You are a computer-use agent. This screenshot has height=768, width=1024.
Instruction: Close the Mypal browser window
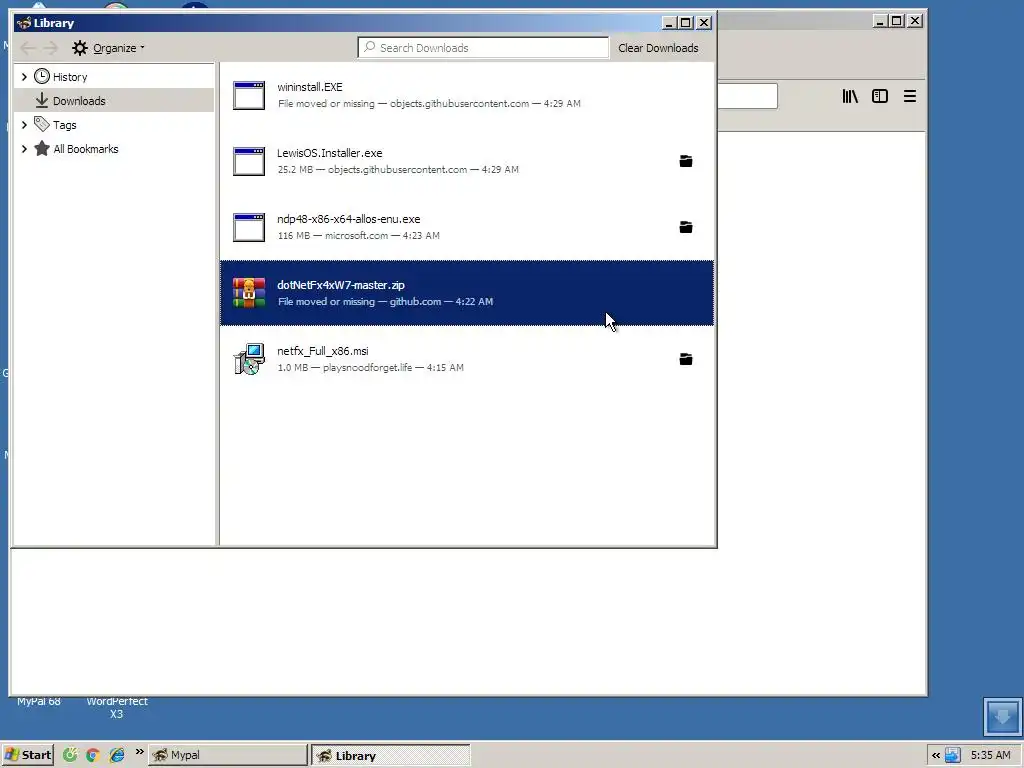click(916, 21)
